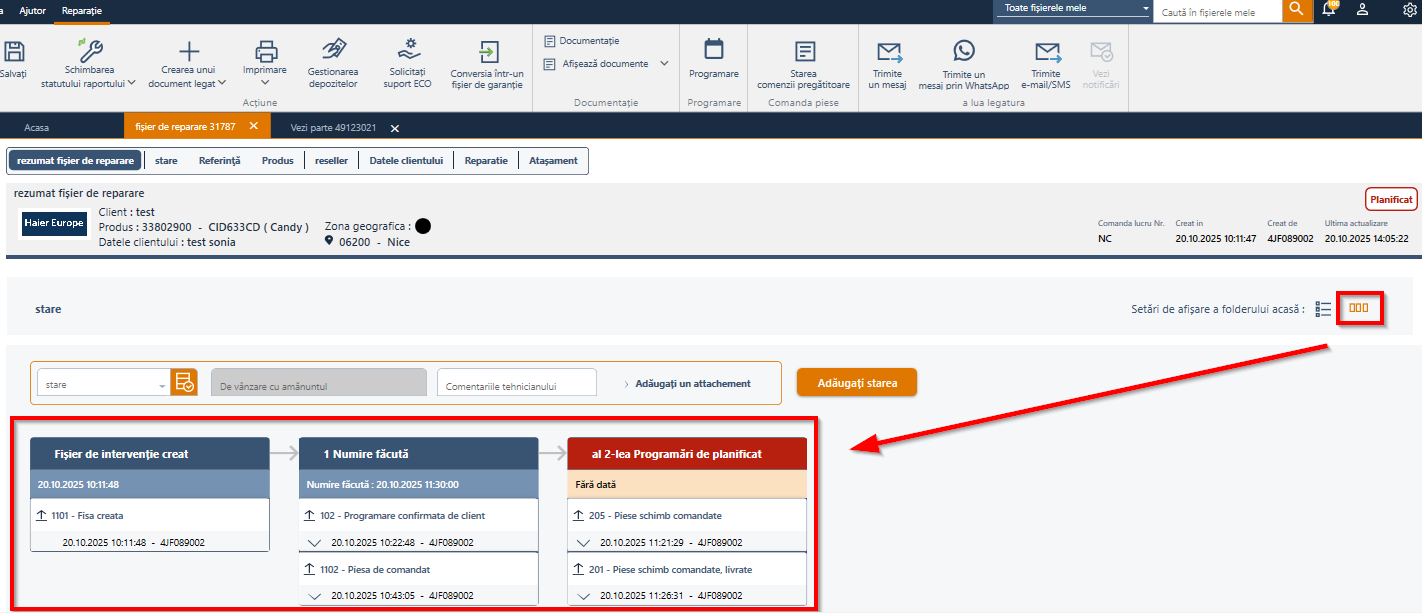Click Fișier de intervenție creat card header
Screen dimensions: 1422x613
click(150, 453)
